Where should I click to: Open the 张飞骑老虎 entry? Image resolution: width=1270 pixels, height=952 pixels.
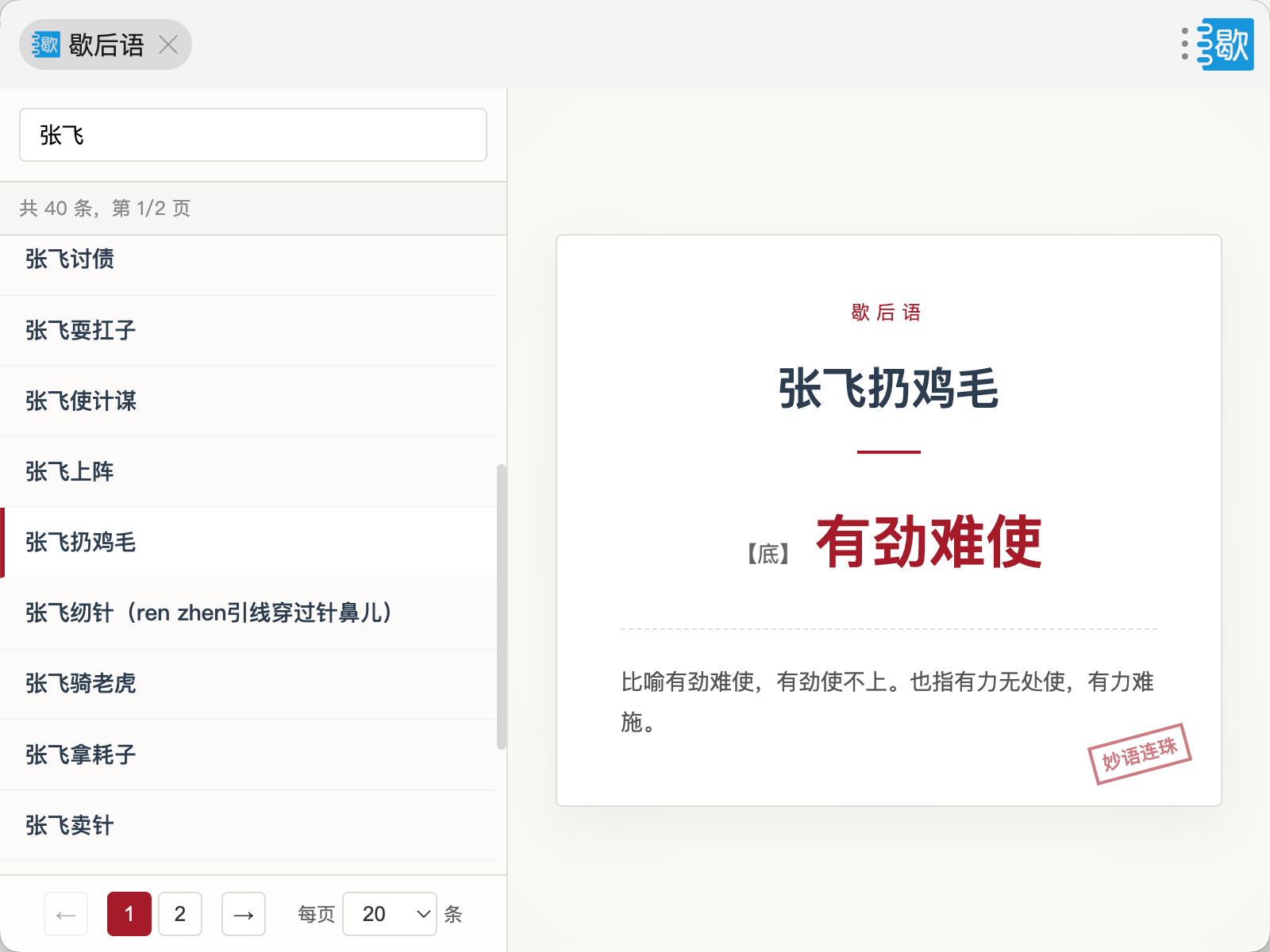point(81,683)
